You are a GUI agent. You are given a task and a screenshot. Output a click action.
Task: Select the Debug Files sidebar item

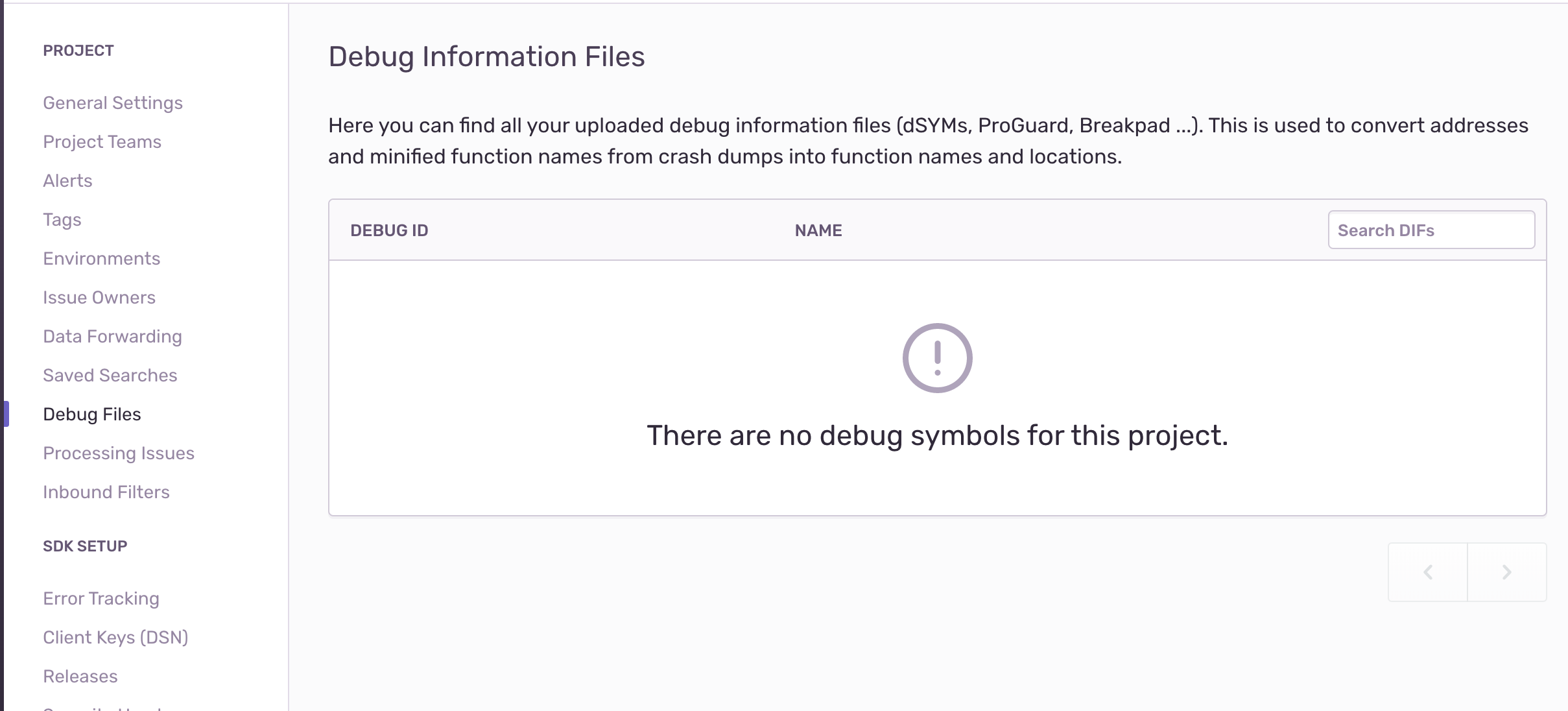pyautogui.click(x=91, y=415)
